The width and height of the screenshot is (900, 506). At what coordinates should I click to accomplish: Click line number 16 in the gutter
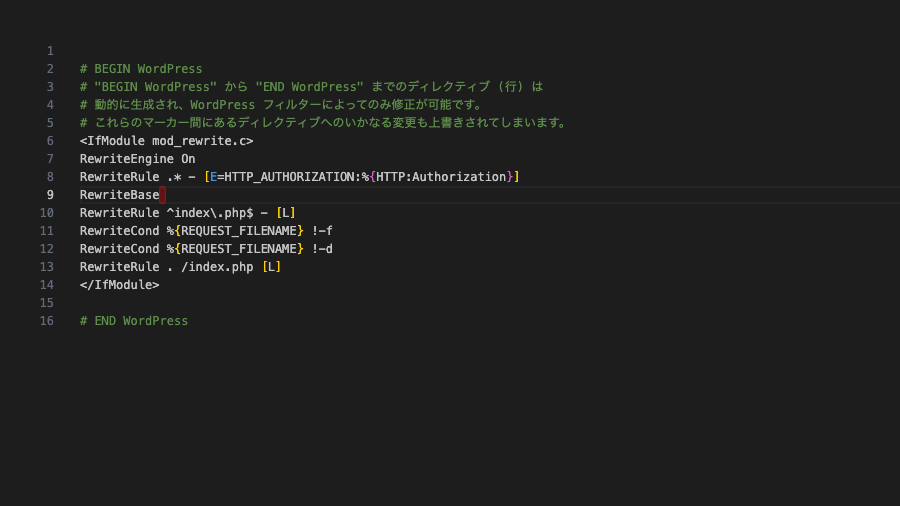click(x=46, y=321)
